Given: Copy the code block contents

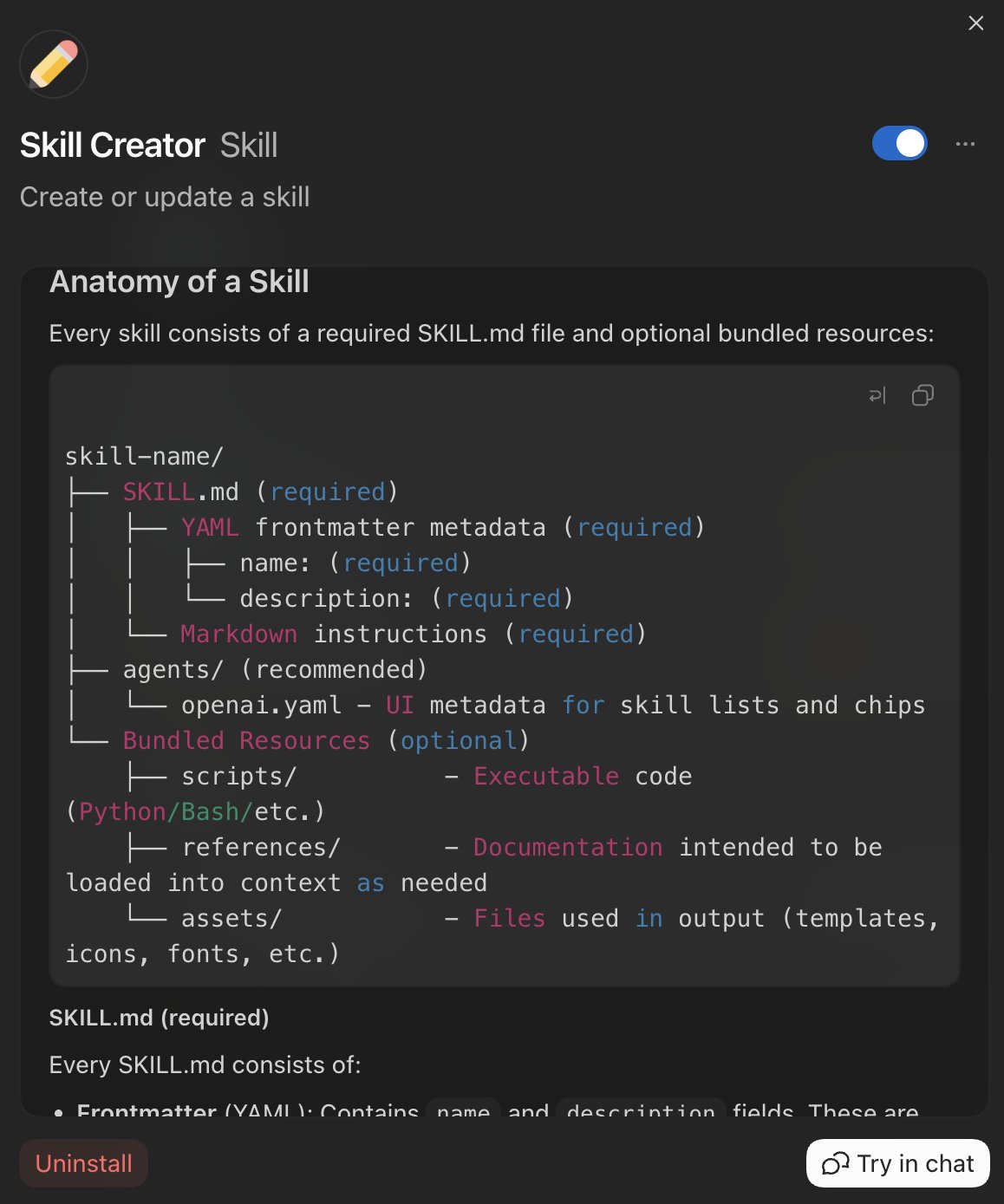Looking at the screenshot, I should [923, 396].
